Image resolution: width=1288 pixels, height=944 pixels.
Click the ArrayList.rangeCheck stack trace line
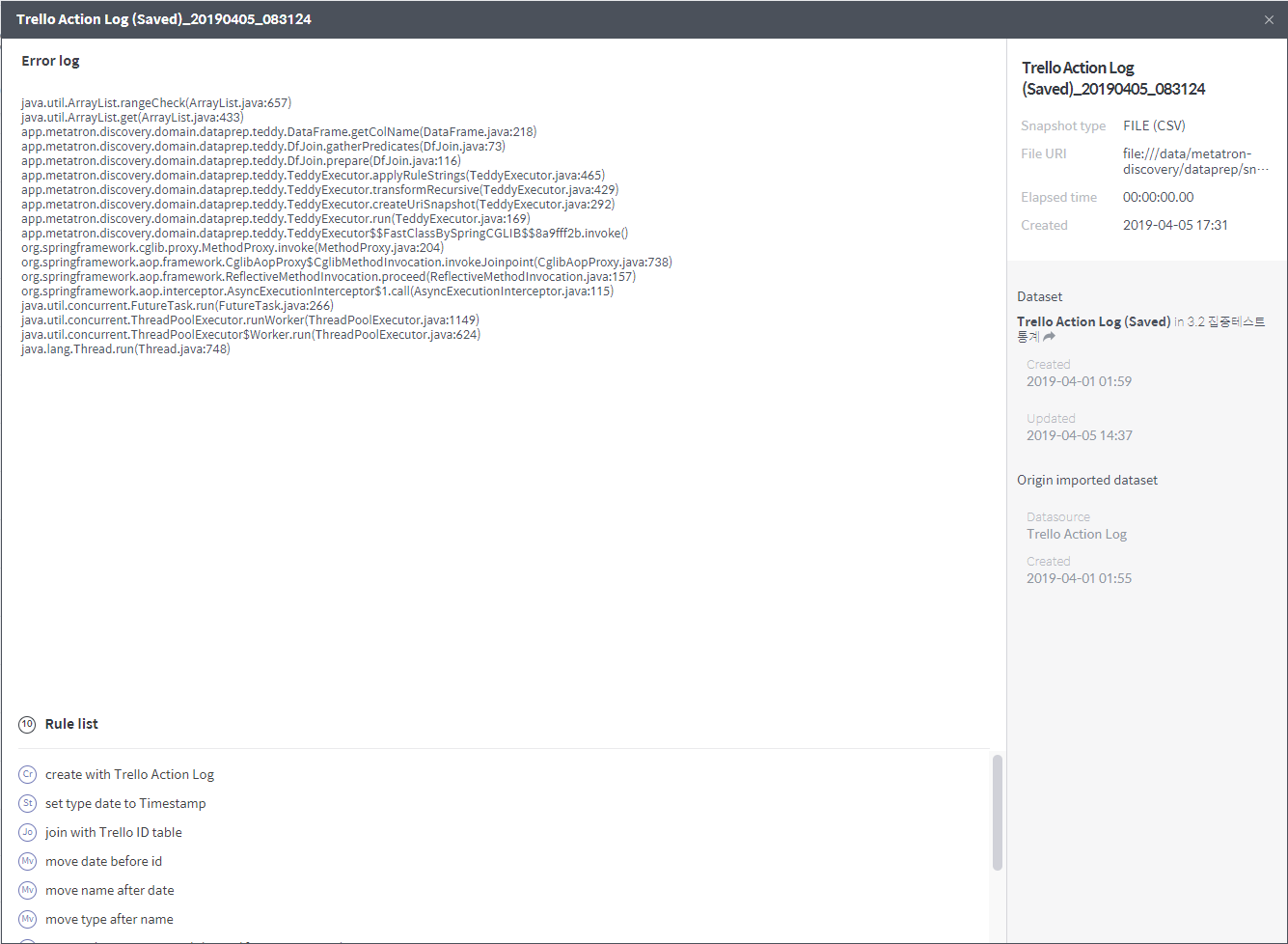pyautogui.click(x=156, y=103)
